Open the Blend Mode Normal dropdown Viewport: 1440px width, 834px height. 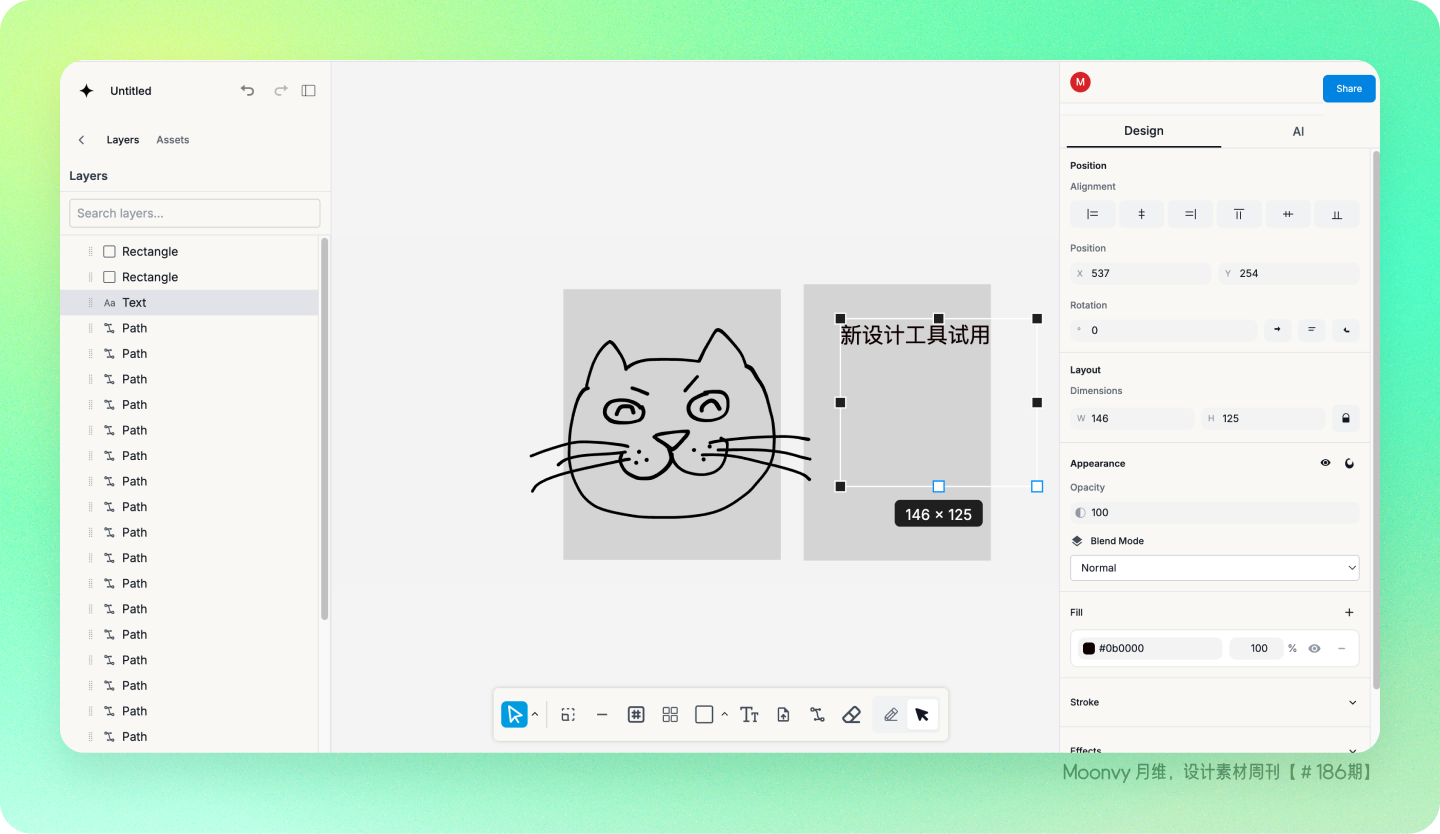1214,568
